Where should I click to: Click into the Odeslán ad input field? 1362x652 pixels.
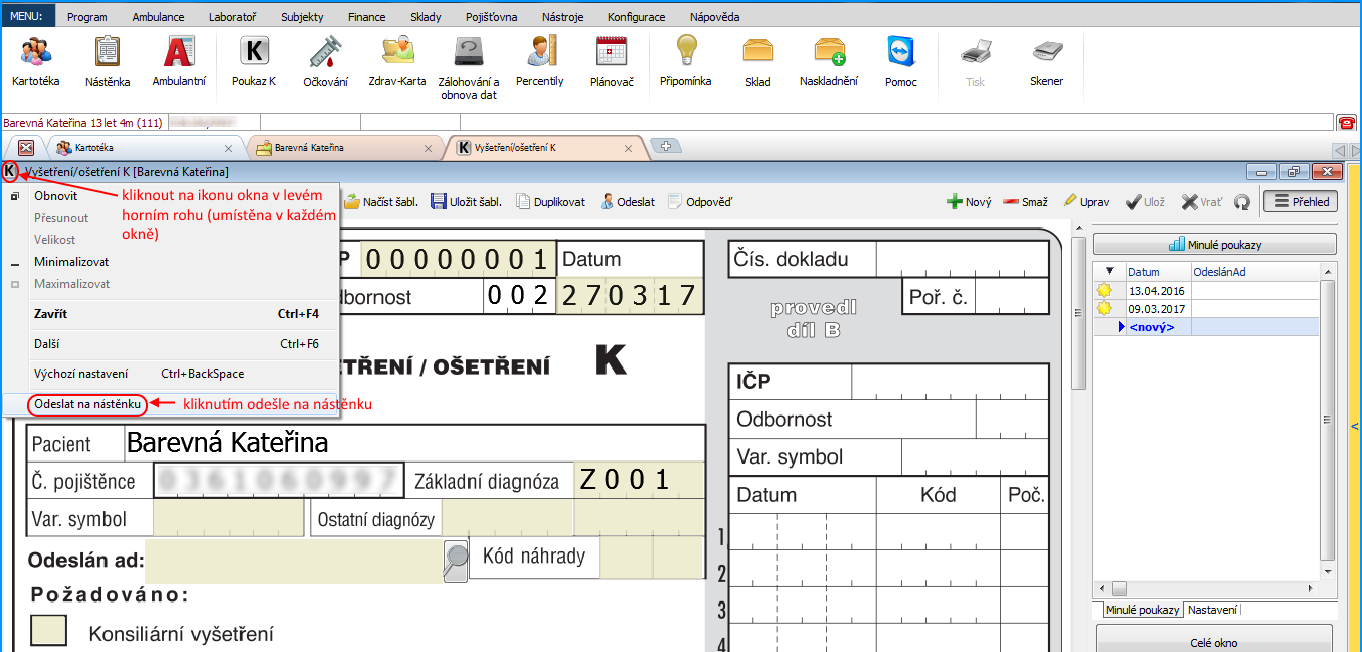click(293, 561)
